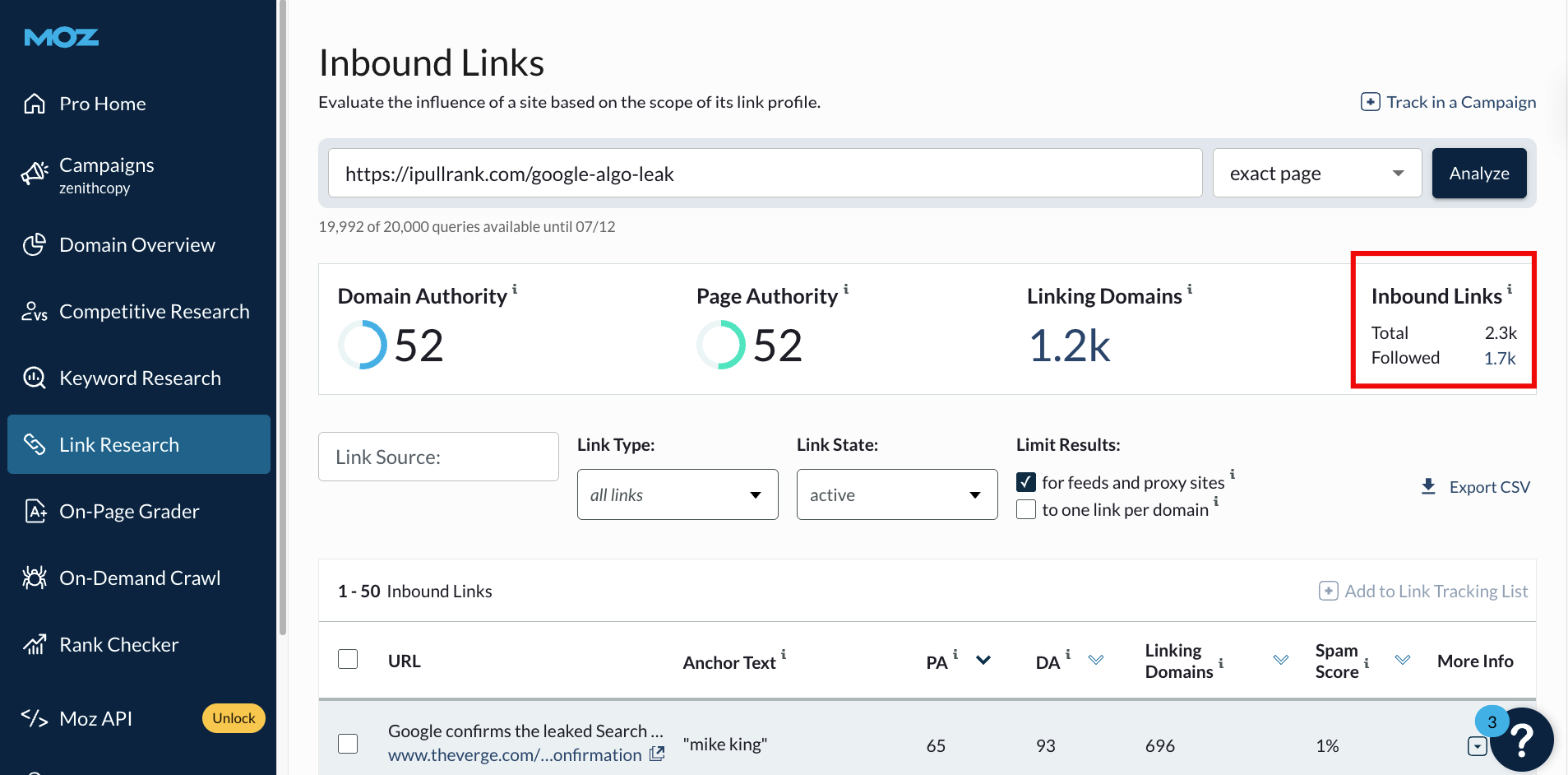Uncheck the feeds and proxy sites filter
Viewport: 1568px width, 775px height.
click(1025, 481)
